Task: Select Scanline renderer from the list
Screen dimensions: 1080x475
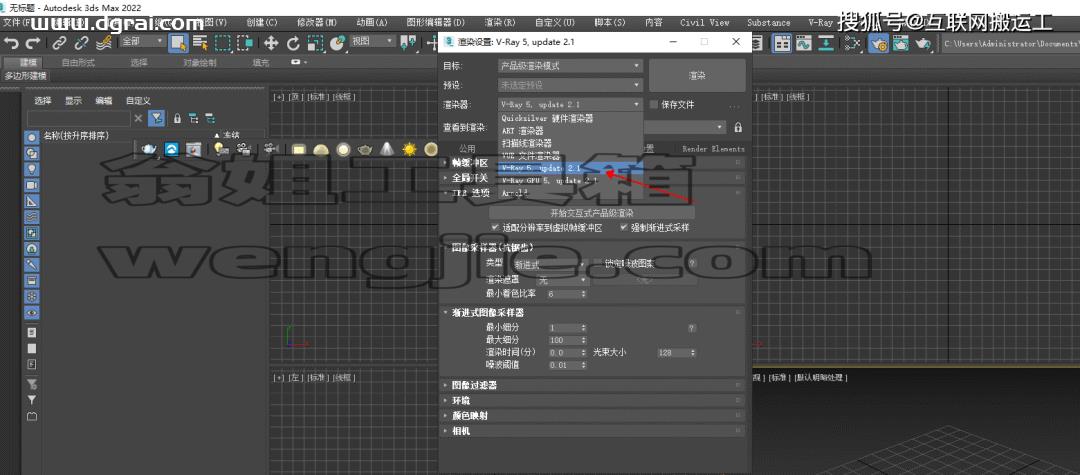Action: click(x=570, y=143)
